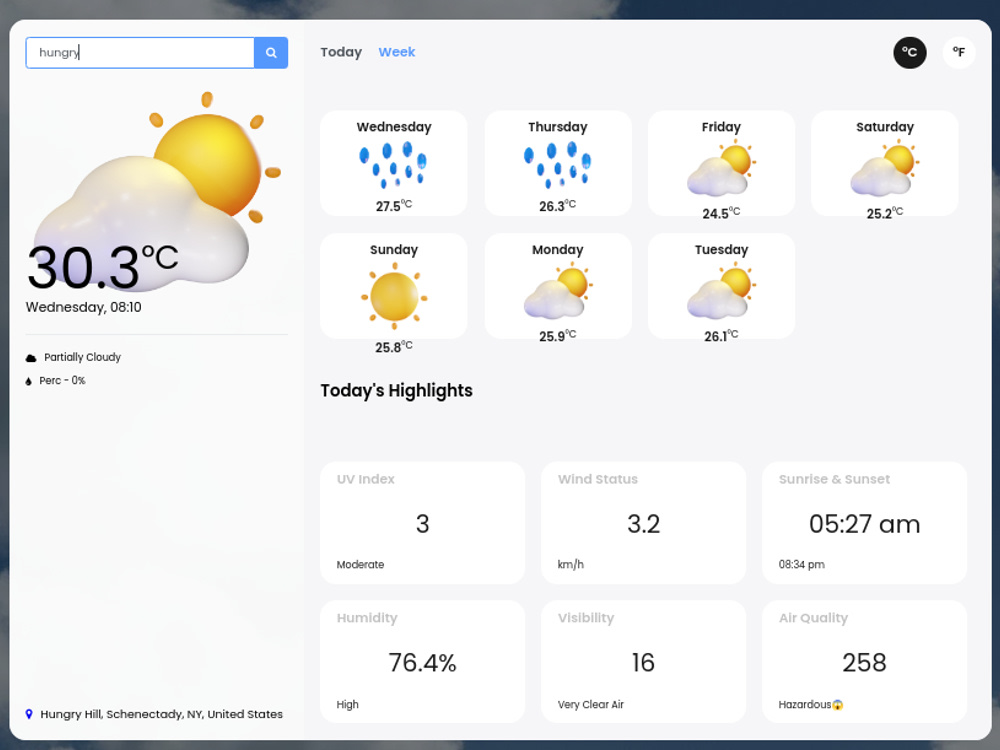Click the Tuesday 26.1°C temperature
1000x750 pixels.
tap(721, 336)
